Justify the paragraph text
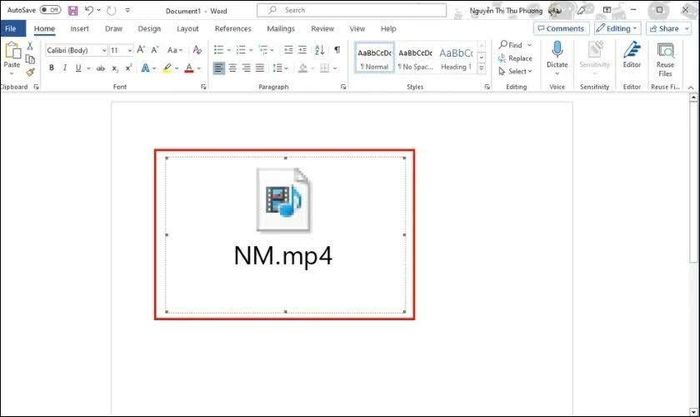This screenshot has width=700, height=417. point(260,68)
